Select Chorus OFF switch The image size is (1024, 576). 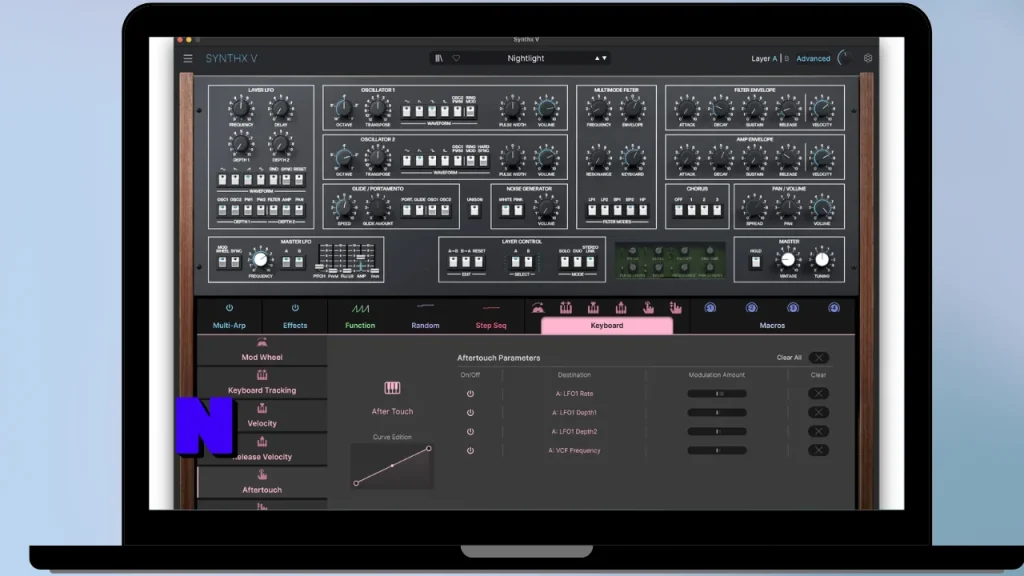679,210
